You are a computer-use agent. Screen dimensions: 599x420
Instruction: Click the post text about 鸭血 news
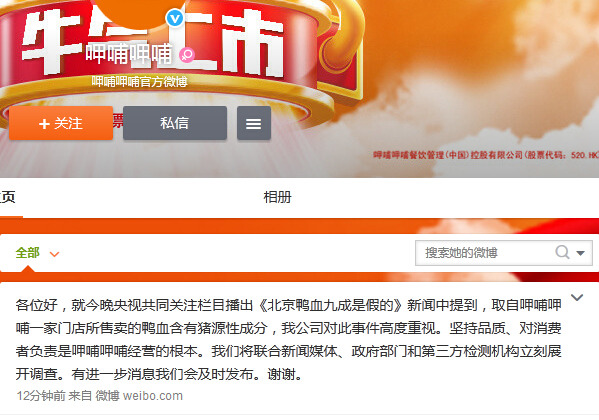pyautogui.click(x=288, y=339)
